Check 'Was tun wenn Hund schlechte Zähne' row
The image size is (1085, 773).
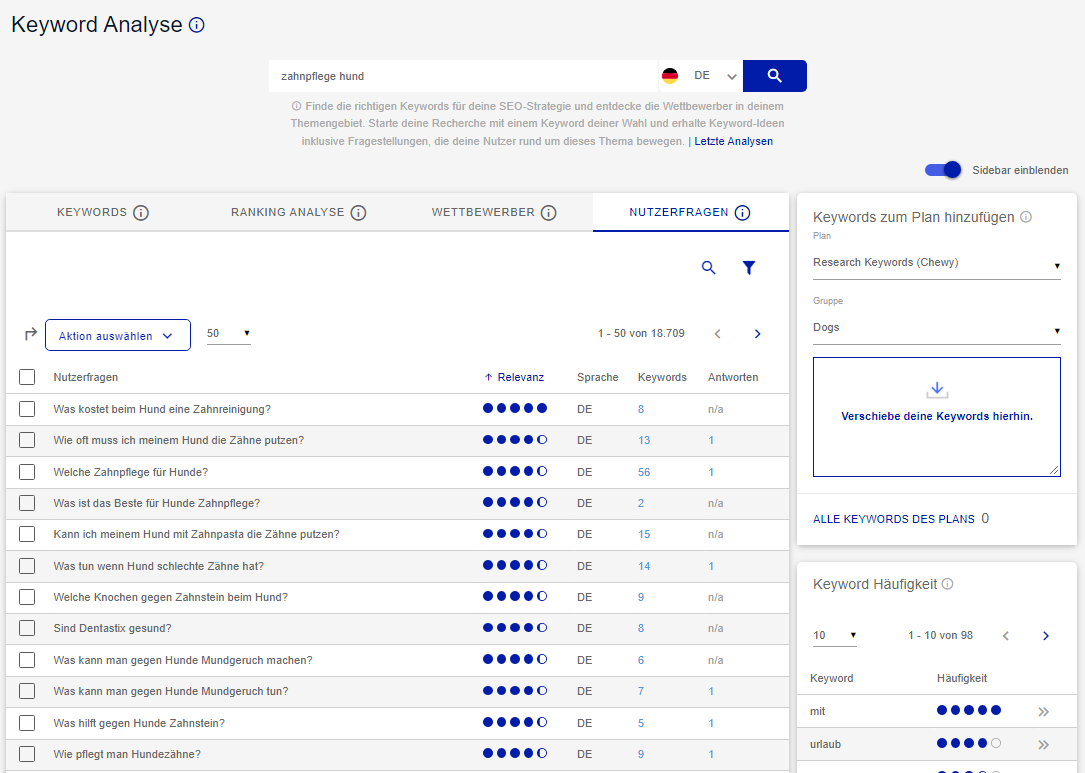pyautogui.click(x=27, y=566)
